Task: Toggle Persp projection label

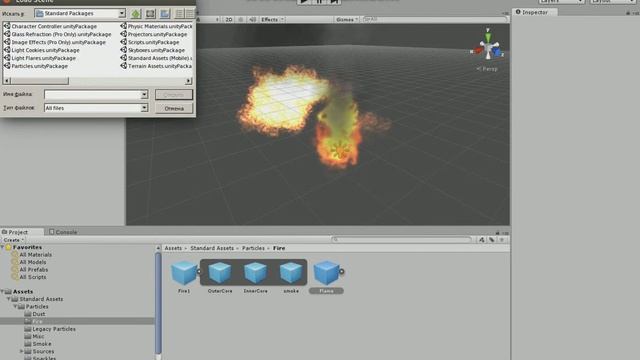Action: coord(487,69)
